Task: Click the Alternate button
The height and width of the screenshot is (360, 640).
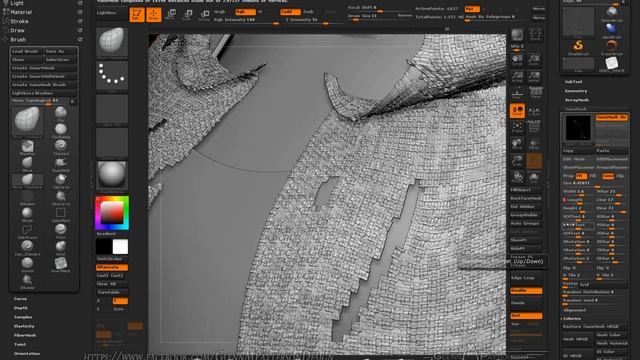Action: [112, 267]
